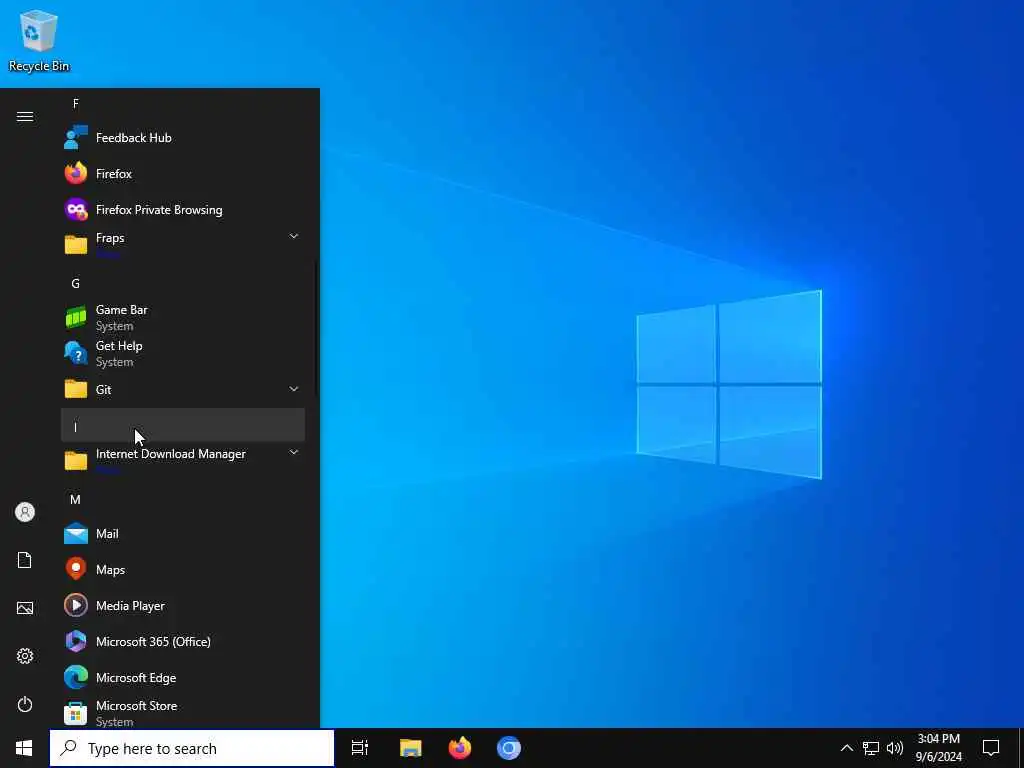Screen dimensions: 1024x768
Task: Open the blue browser taskbar icon
Action: tap(509, 748)
